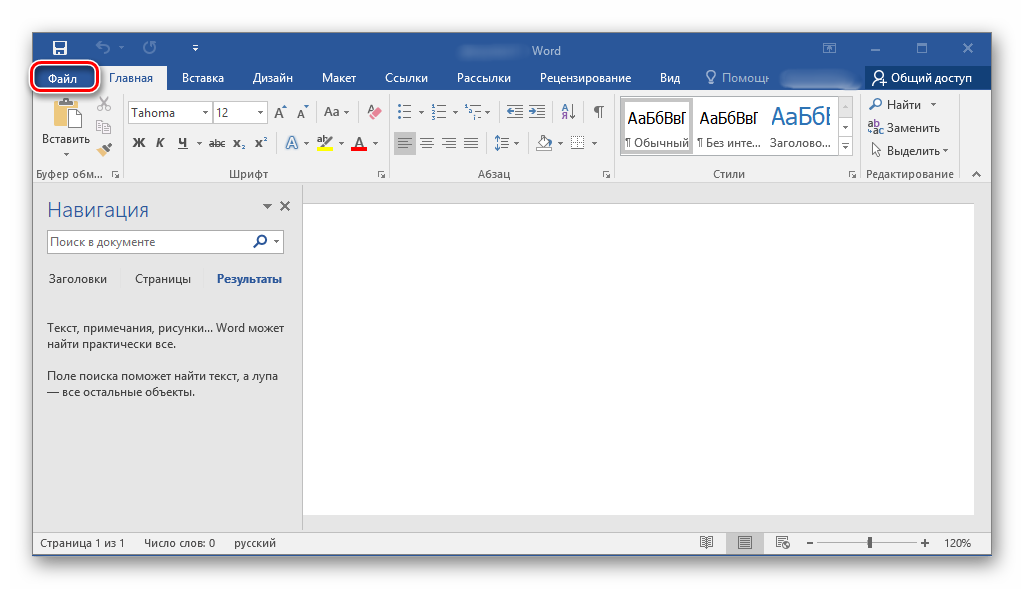Toggle paragraph marks ¶ visibility
Image resolution: width=1024 pixels, height=589 pixels.
tap(598, 112)
